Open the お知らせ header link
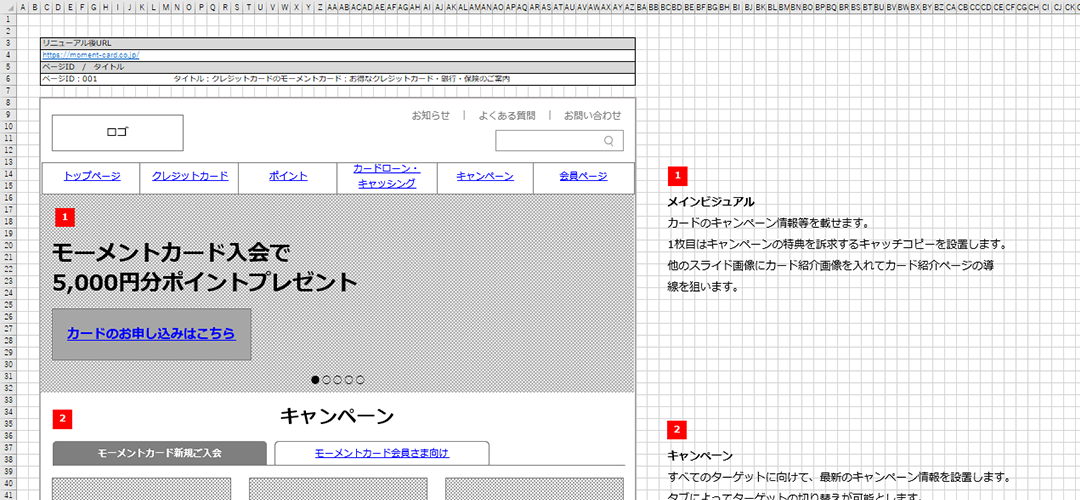Screen dimensions: 1080x500 click(x=430, y=115)
